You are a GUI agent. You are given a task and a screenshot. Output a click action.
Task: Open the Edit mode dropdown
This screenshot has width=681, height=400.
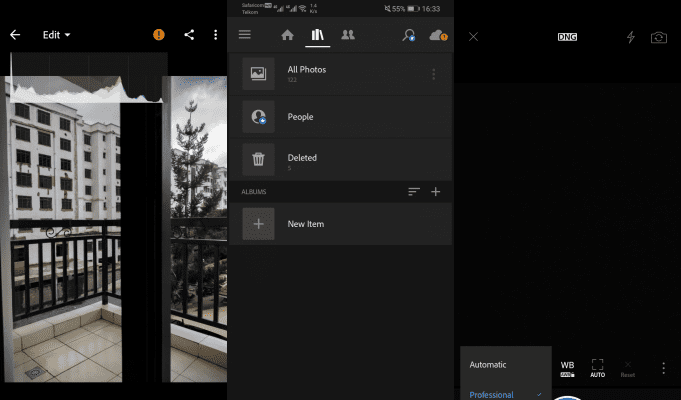pyautogui.click(x=56, y=35)
